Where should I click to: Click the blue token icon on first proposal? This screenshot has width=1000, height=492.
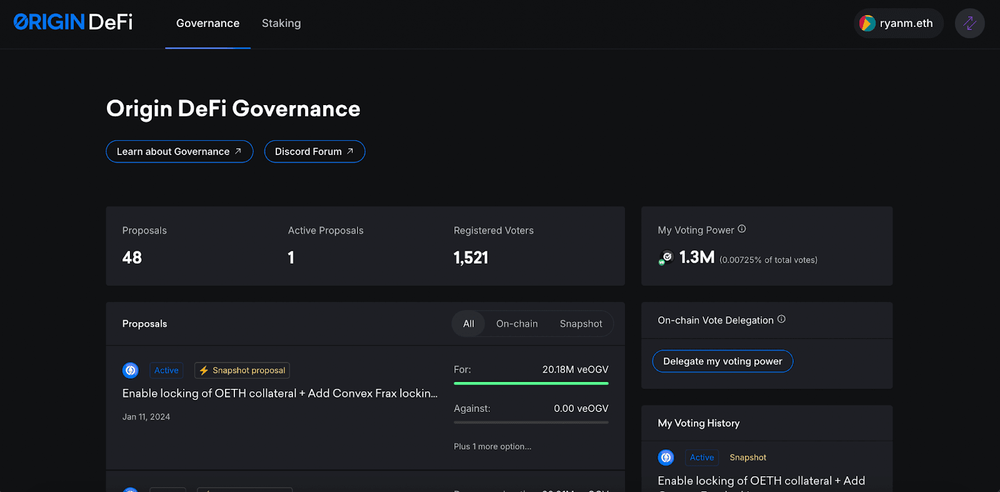point(130,370)
